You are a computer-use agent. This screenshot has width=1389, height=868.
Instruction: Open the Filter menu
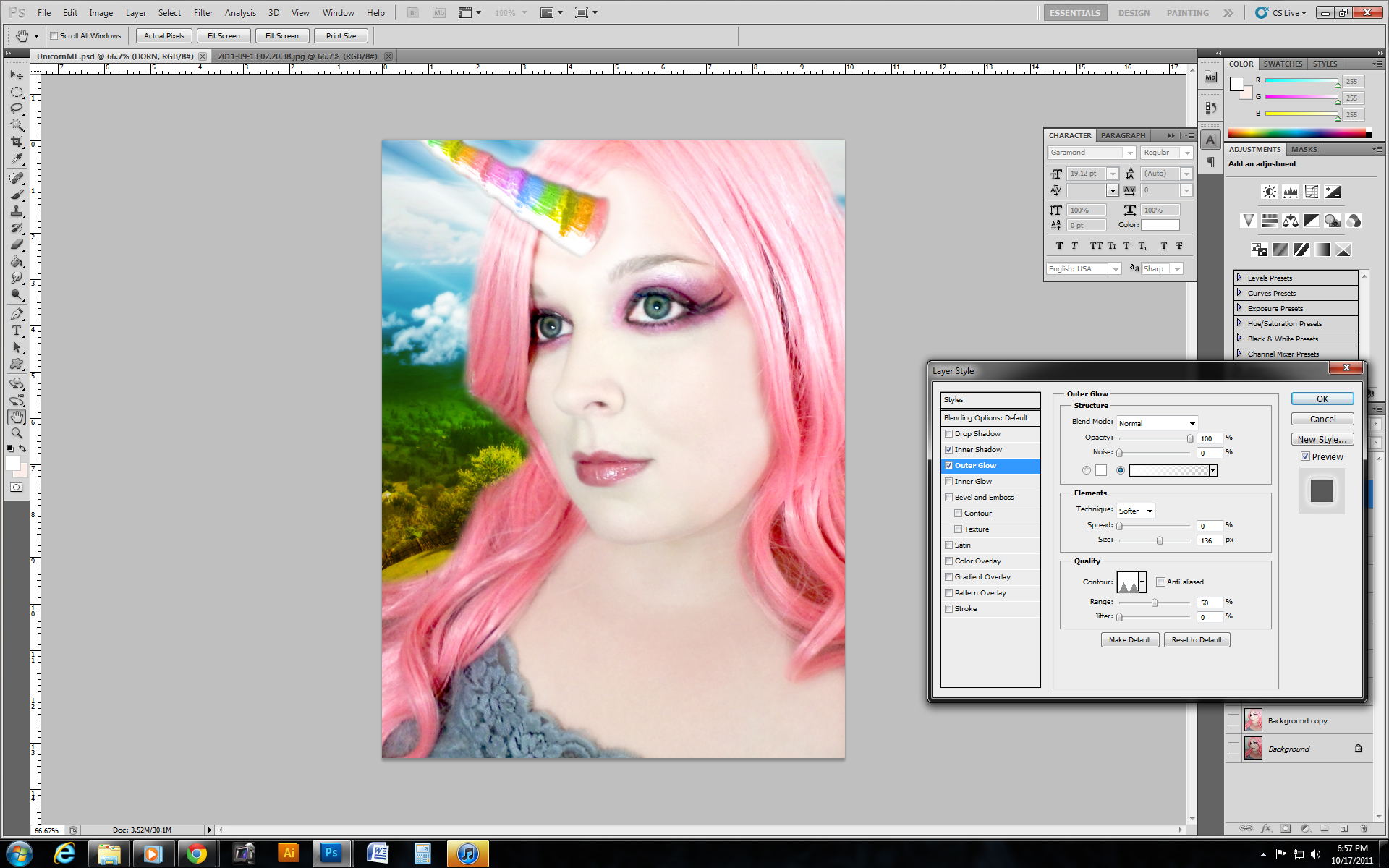[x=203, y=13]
